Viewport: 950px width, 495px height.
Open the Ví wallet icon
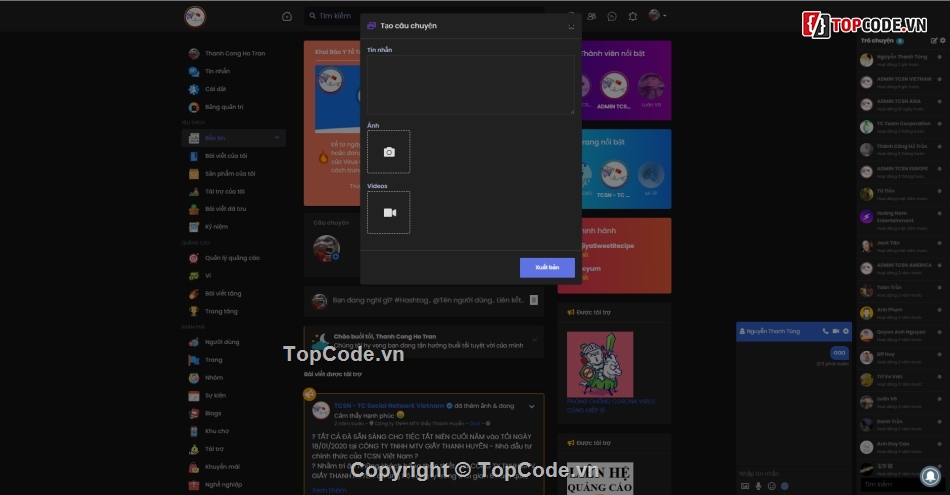click(194, 276)
